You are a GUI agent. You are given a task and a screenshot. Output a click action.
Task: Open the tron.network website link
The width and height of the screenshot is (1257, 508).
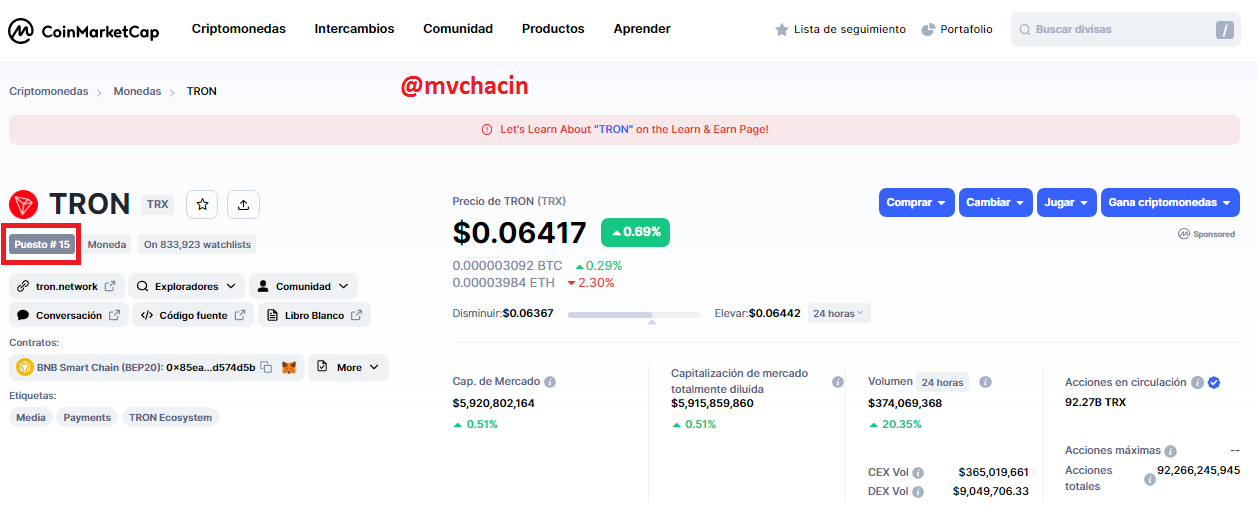point(67,286)
